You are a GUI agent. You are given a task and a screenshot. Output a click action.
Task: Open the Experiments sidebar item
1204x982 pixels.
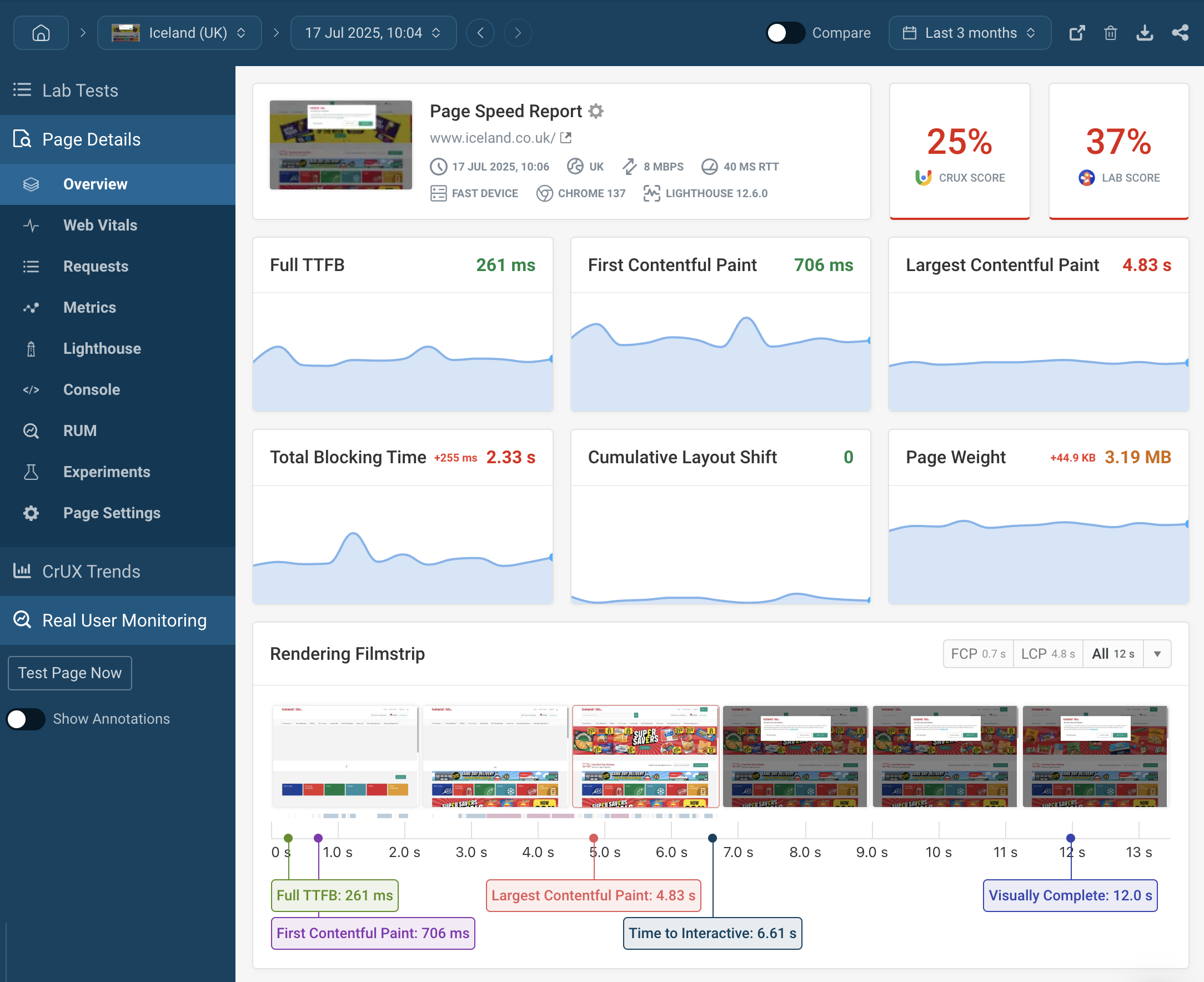(118, 472)
